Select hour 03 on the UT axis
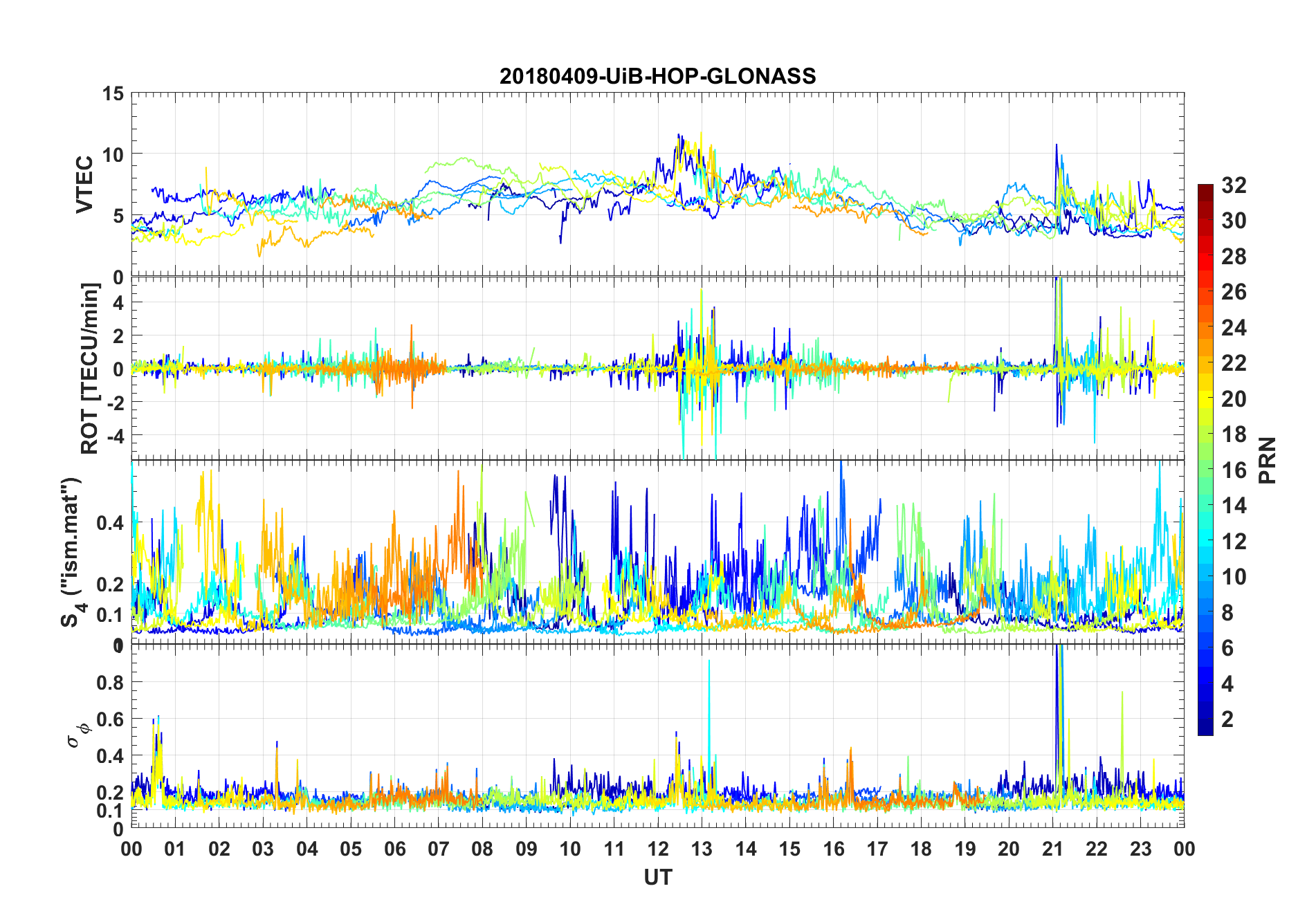The width and height of the screenshot is (1316, 920). tap(263, 848)
